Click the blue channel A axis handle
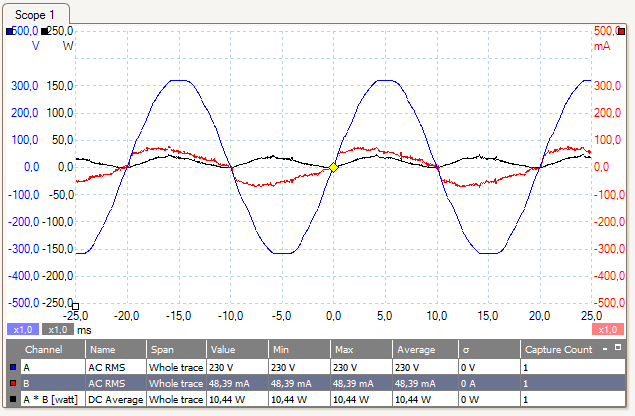The height and width of the screenshot is (416, 635). [10, 31]
